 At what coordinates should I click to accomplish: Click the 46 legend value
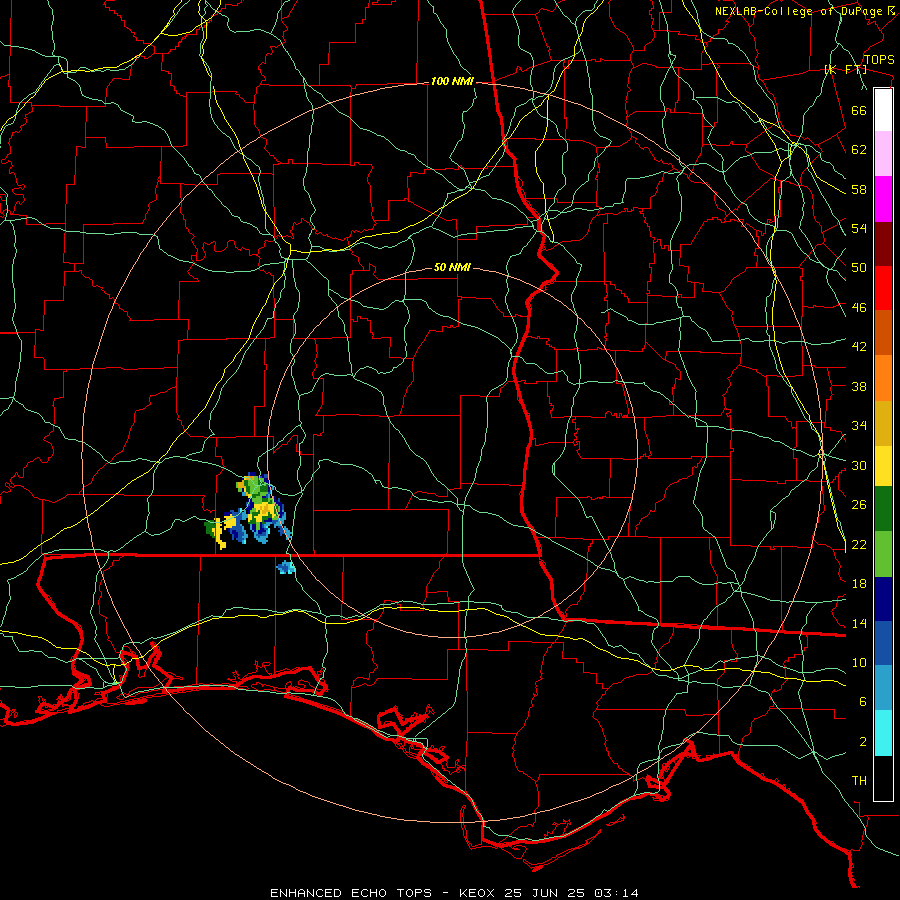click(859, 308)
